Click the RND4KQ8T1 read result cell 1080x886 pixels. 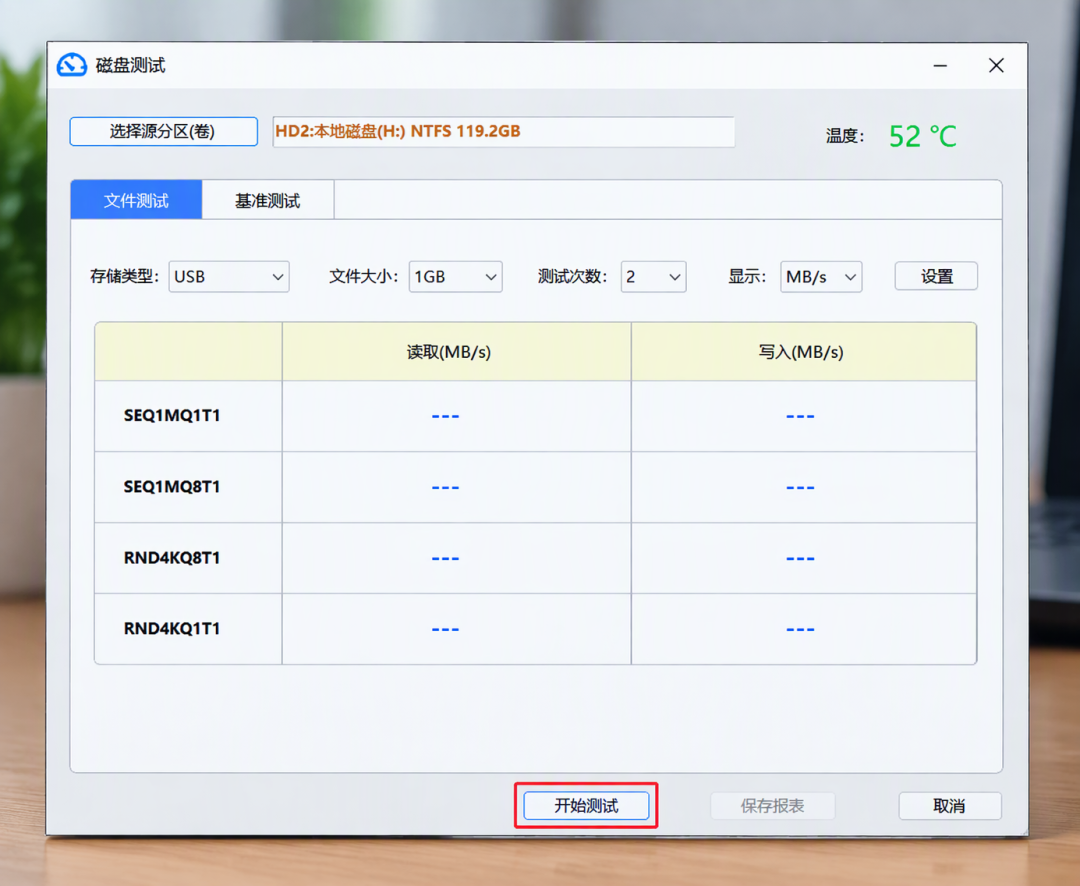coord(456,558)
